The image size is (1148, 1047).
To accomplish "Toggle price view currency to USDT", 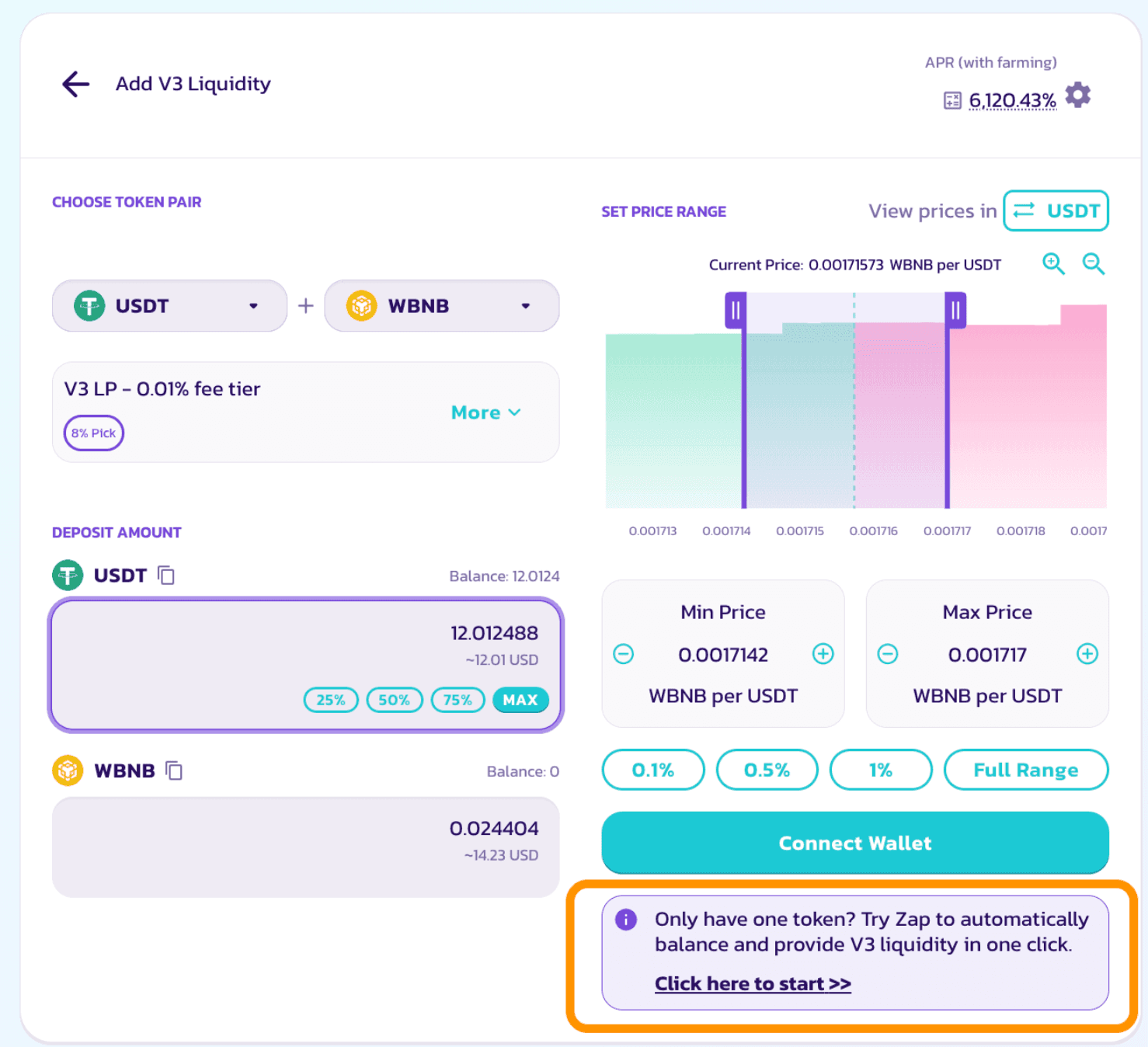I will pos(1056,211).
